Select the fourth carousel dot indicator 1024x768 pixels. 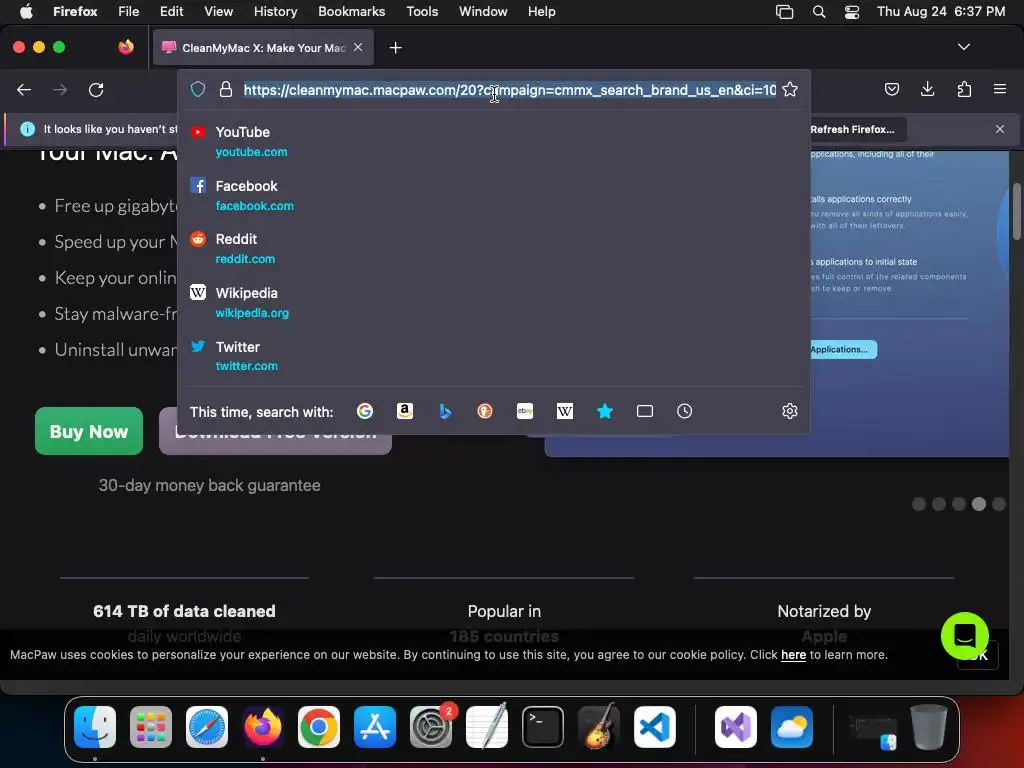click(978, 504)
